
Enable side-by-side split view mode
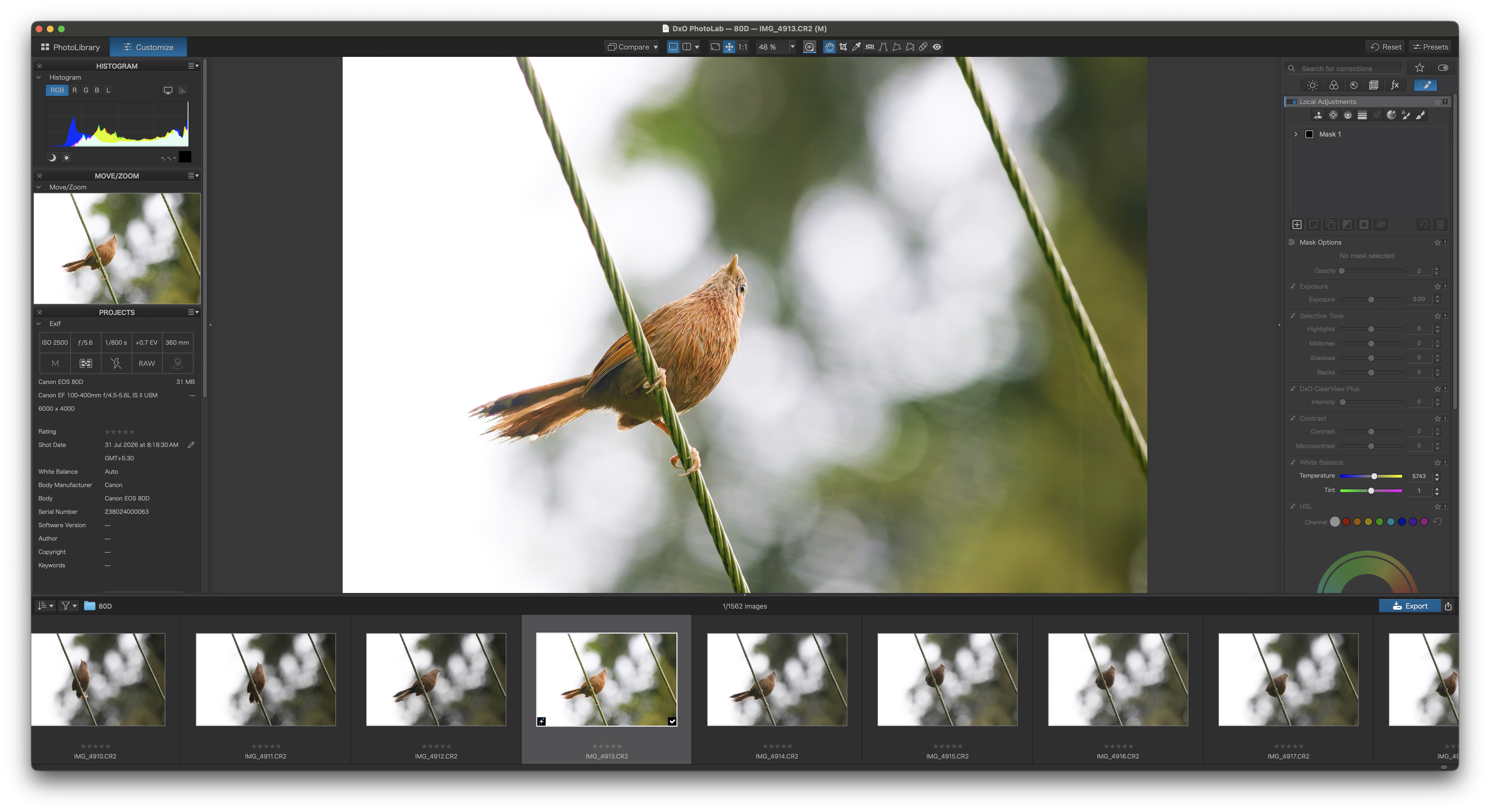(x=686, y=47)
